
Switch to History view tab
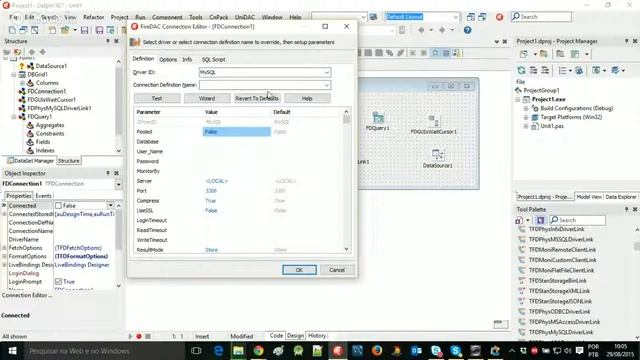317,336
